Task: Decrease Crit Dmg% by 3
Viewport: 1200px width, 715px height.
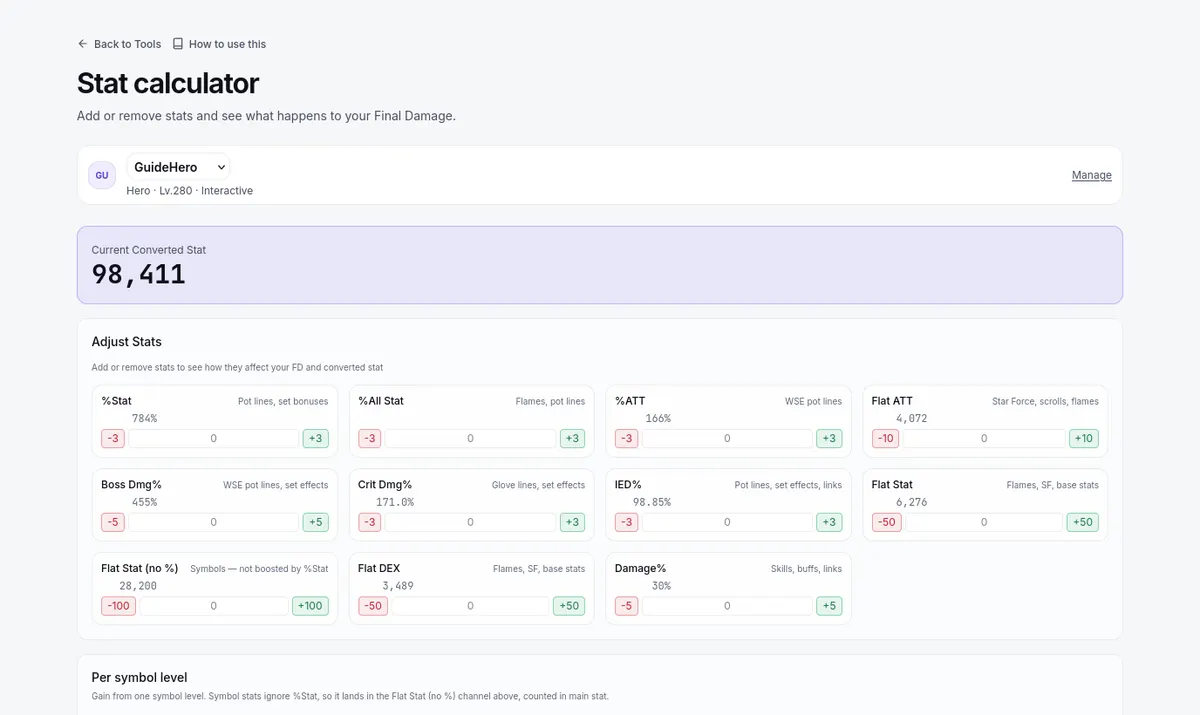Action: pyautogui.click(x=370, y=522)
